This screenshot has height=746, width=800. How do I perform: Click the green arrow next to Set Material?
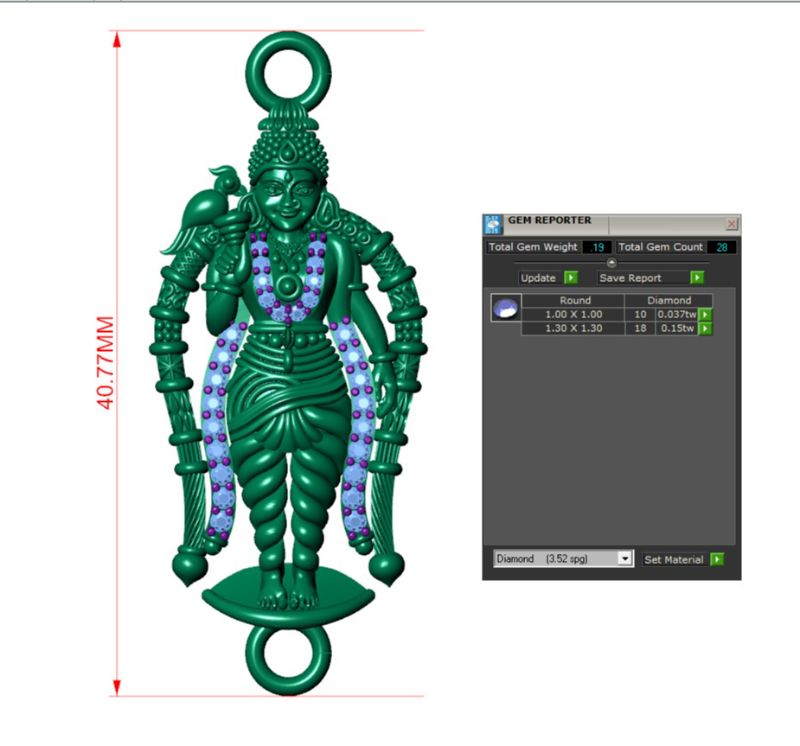point(717,557)
